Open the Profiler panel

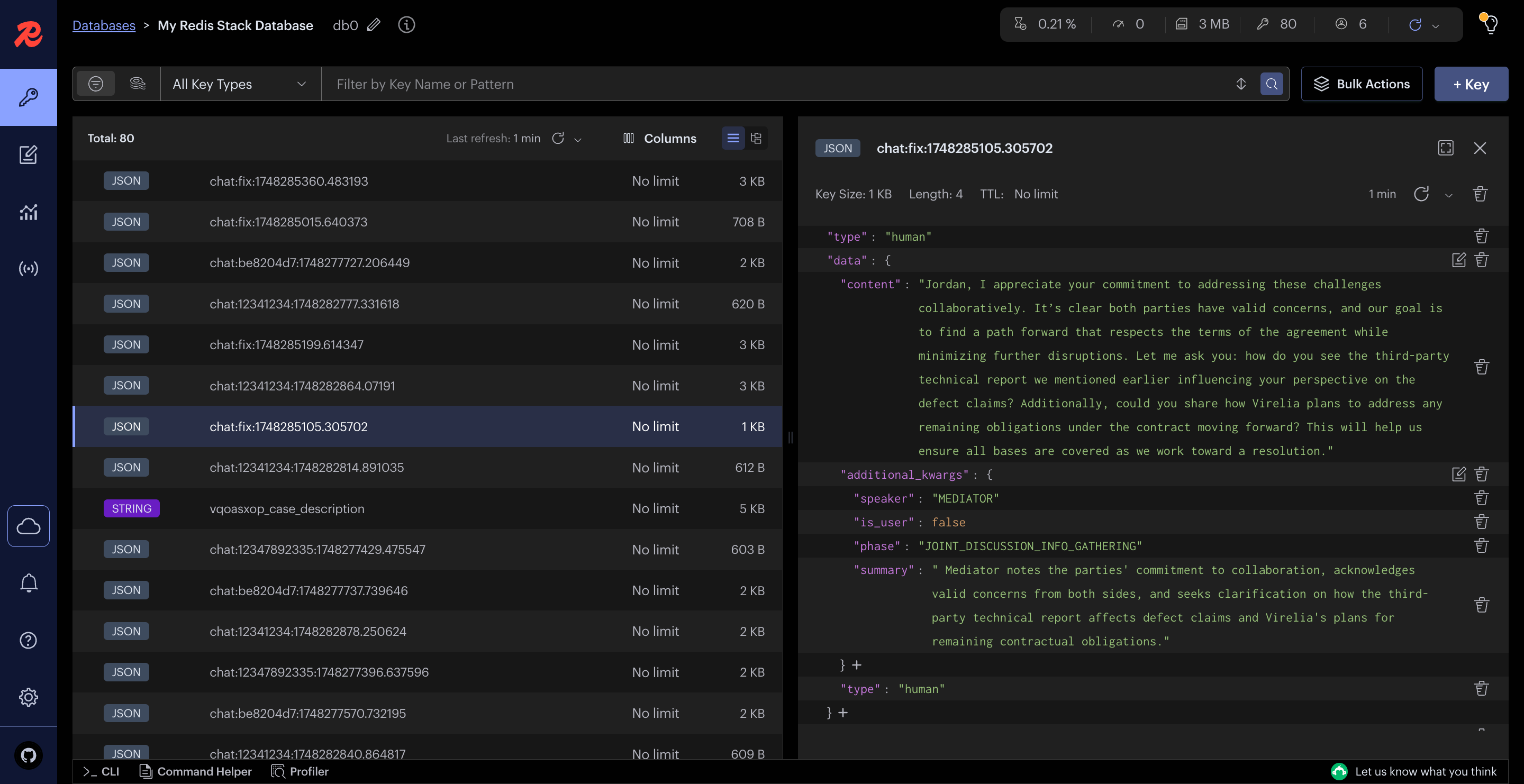[300, 772]
